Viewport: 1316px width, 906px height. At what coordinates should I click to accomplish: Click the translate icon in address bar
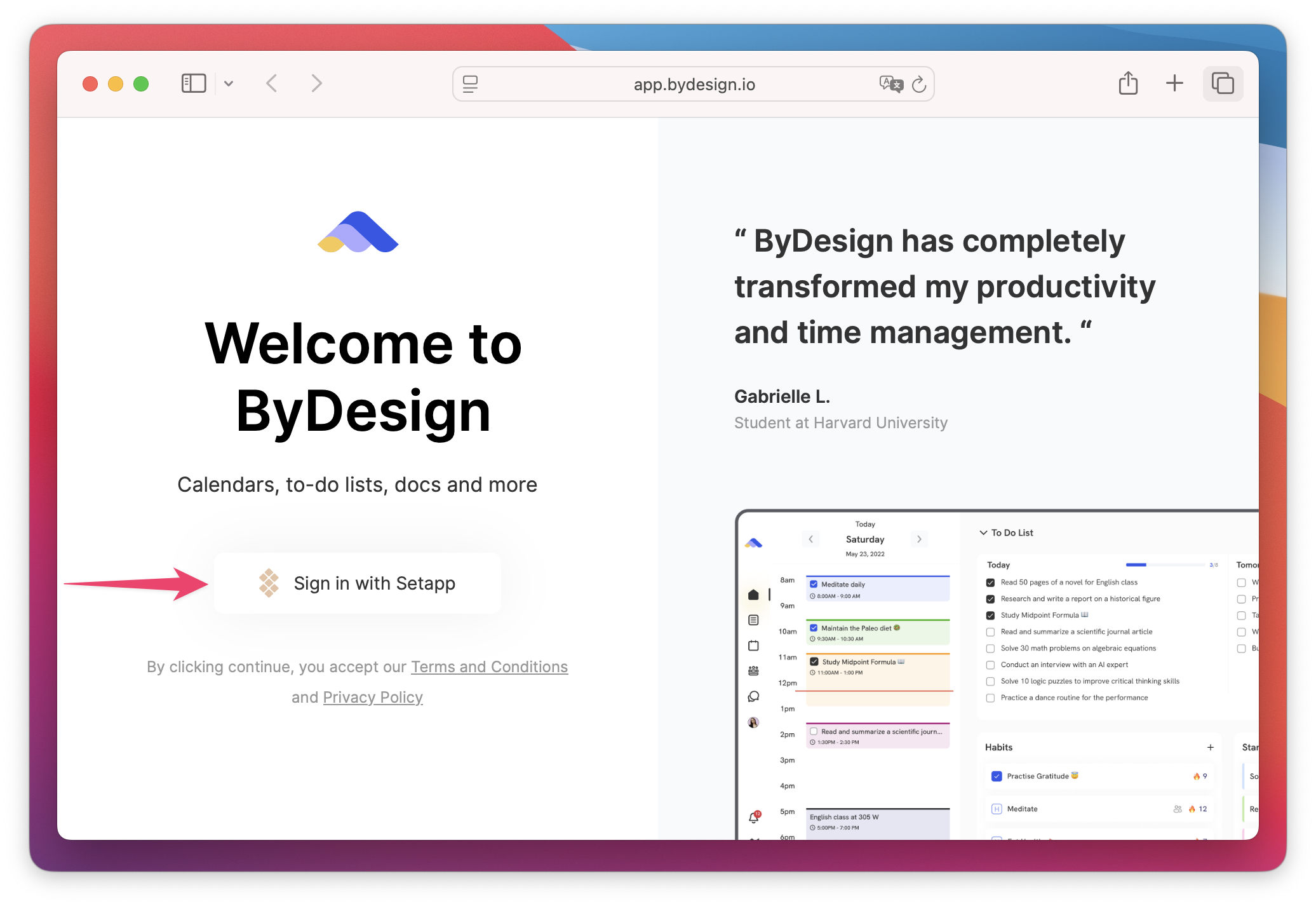[x=890, y=84]
